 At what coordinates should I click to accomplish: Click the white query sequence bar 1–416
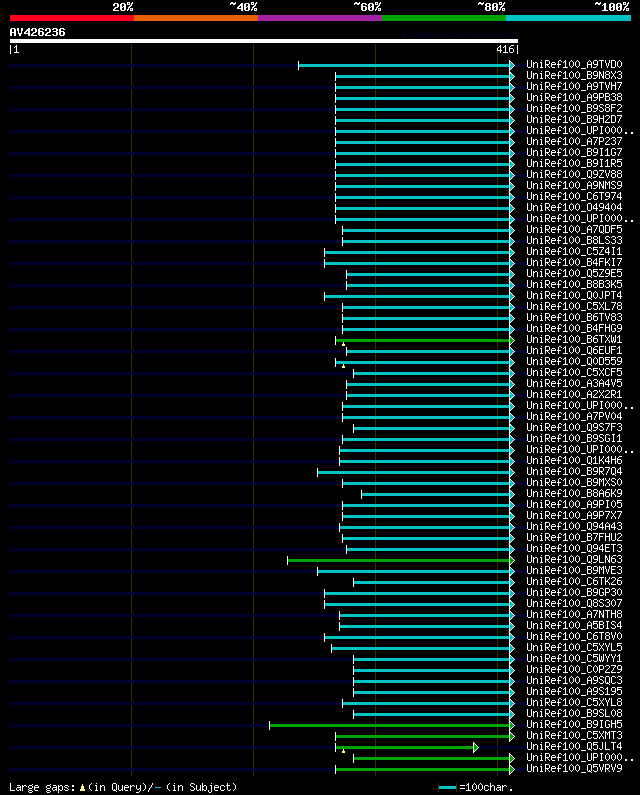click(x=264, y=41)
